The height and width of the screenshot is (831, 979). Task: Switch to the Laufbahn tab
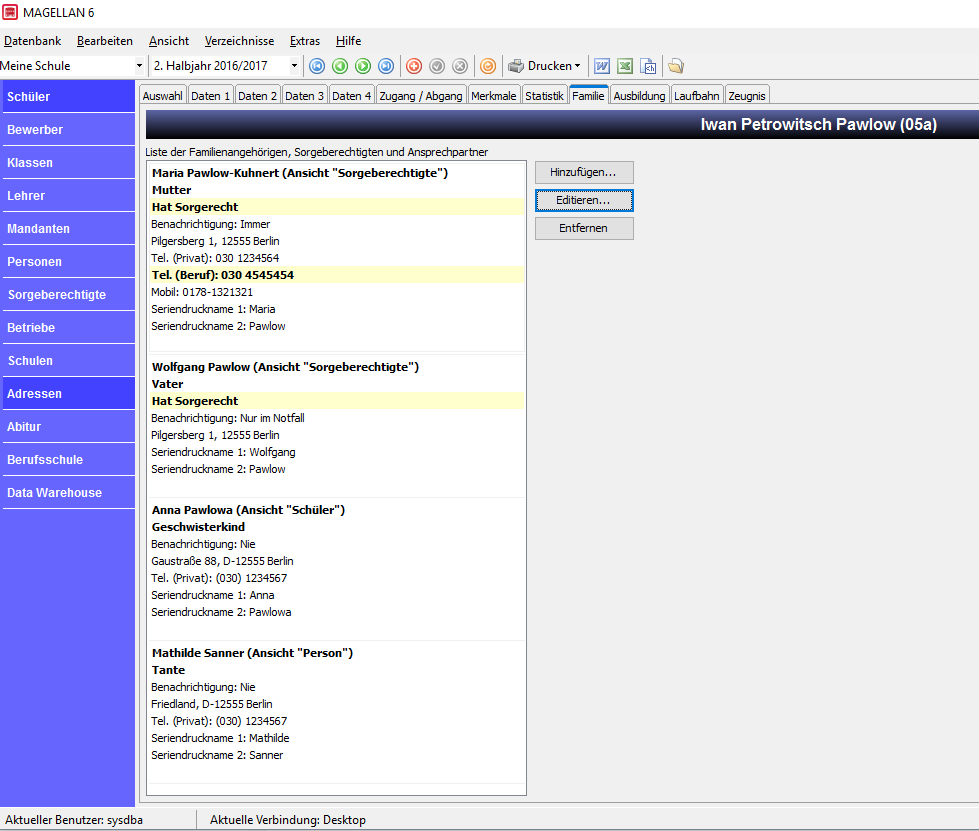click(x=697, y=96)
